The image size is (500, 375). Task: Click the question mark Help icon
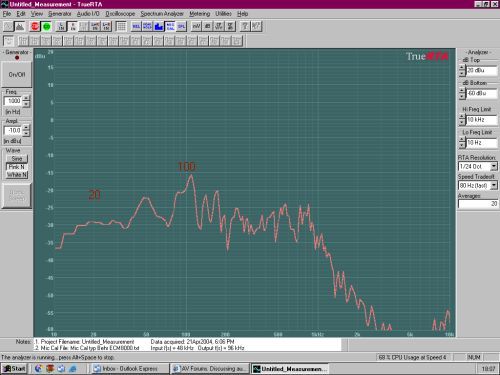click(x=245, y=26)
